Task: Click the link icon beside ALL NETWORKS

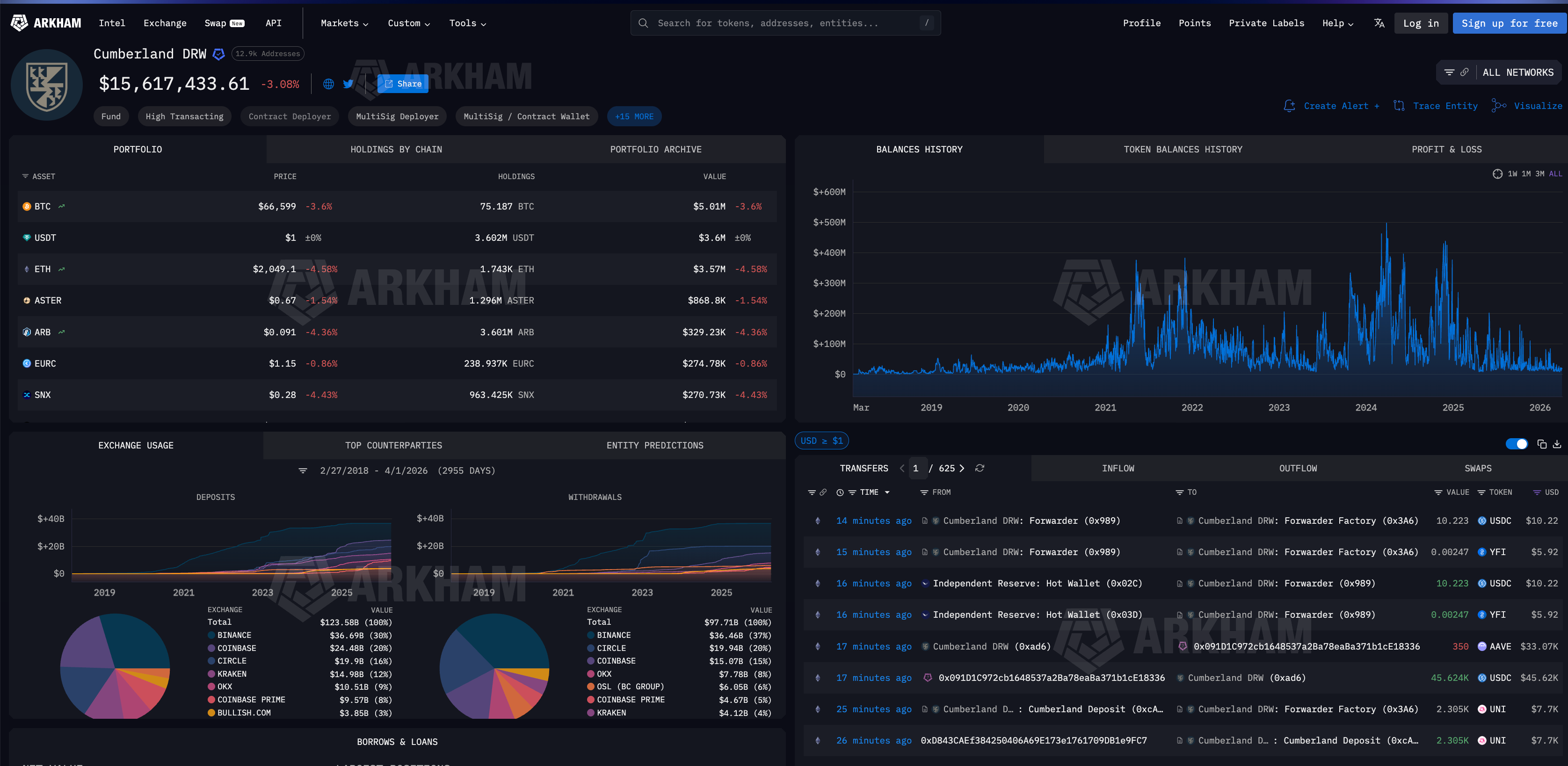Action: (1465, 72)
